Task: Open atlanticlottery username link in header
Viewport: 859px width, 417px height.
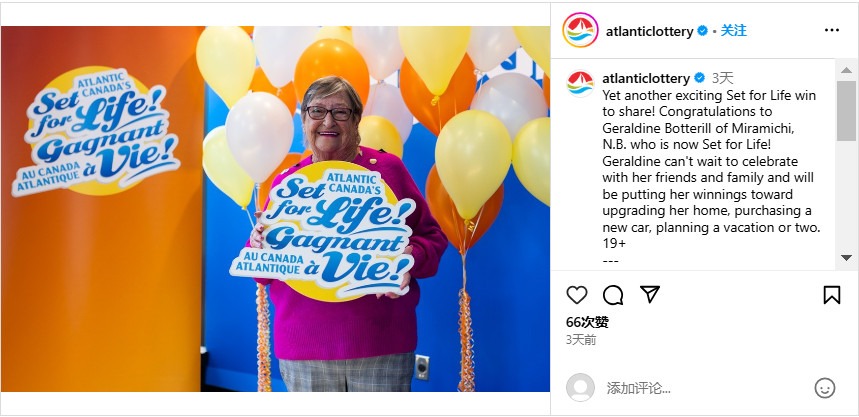Action: point(649,32)
